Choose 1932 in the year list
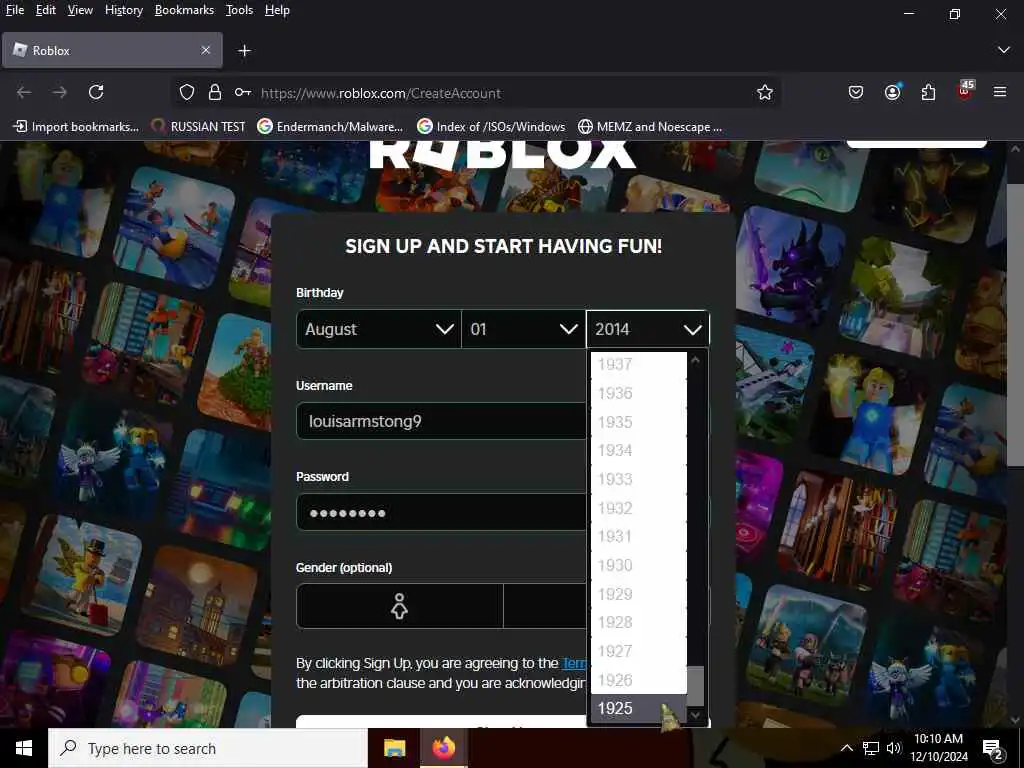 pyautogui.click(x=639, y=508)
